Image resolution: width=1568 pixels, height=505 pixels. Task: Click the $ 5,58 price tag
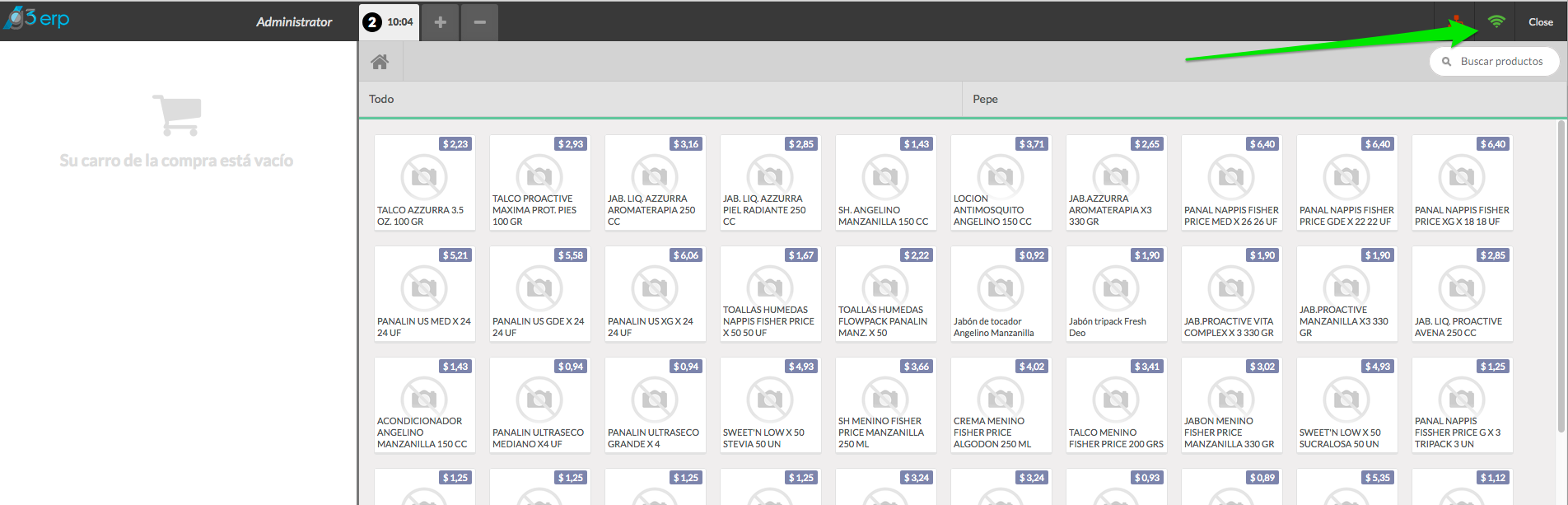[x=571, y=255]
